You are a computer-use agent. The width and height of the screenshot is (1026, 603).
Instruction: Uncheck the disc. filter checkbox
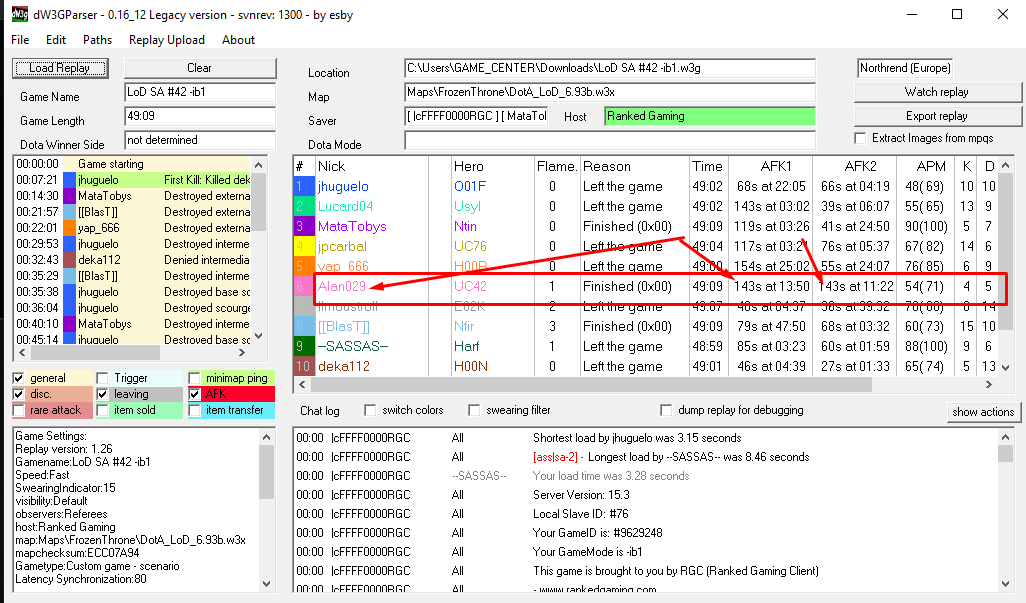[18, 394]
